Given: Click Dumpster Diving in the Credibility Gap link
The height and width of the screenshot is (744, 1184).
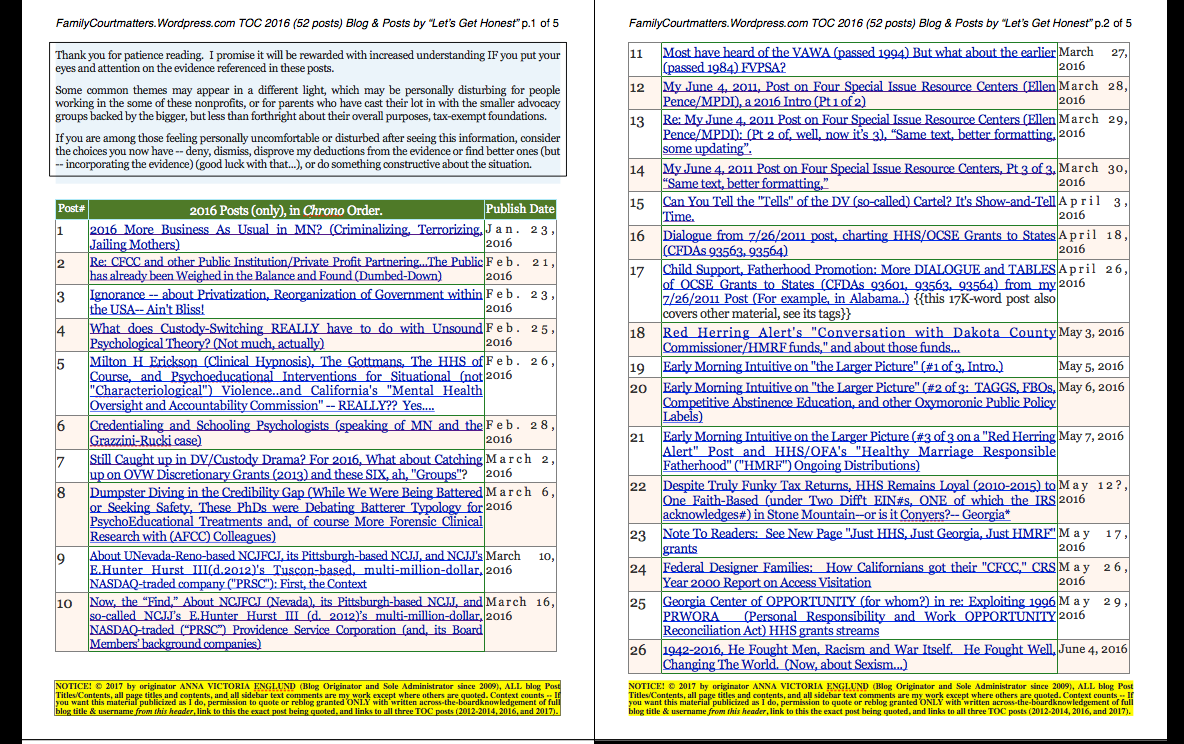Looking at the screenshot, I should click(x=285, y=493).
